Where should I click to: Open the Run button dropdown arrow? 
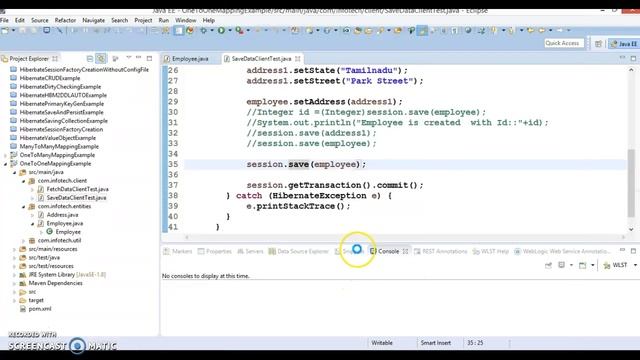pyautogui.click(x=230, y=30)
